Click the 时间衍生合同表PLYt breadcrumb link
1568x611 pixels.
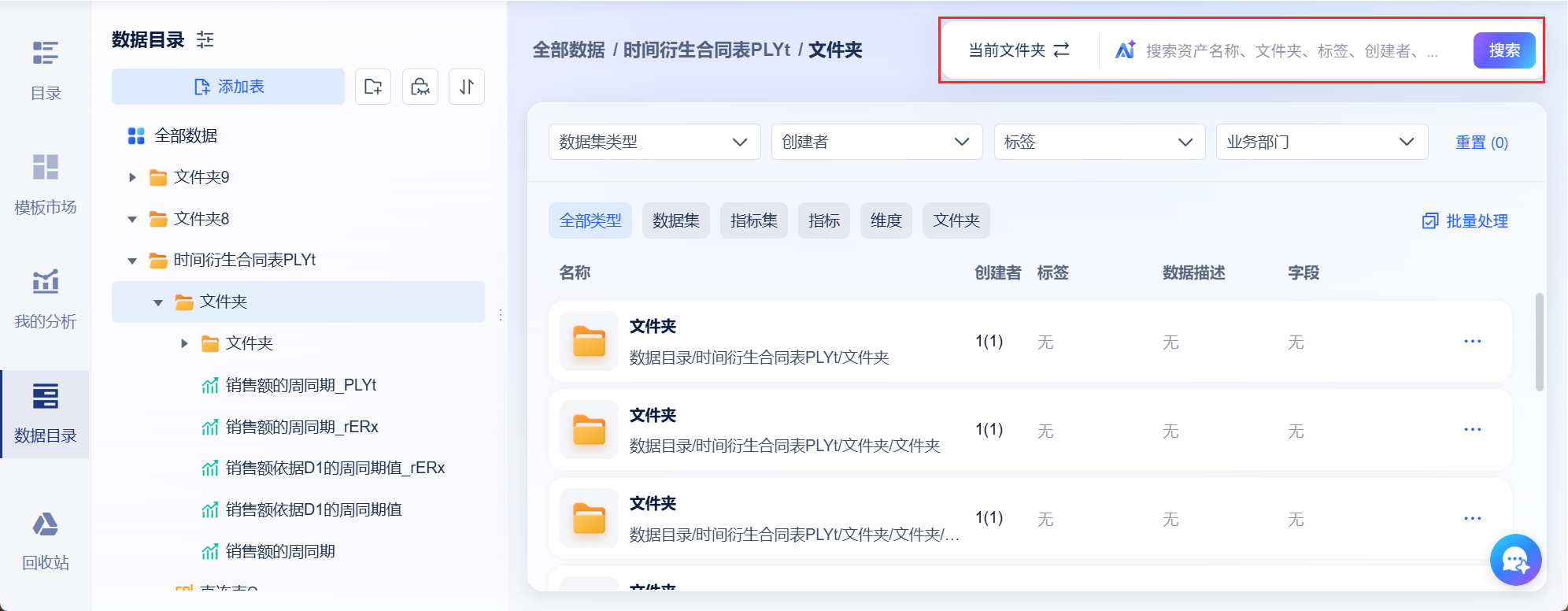(707, 50)
